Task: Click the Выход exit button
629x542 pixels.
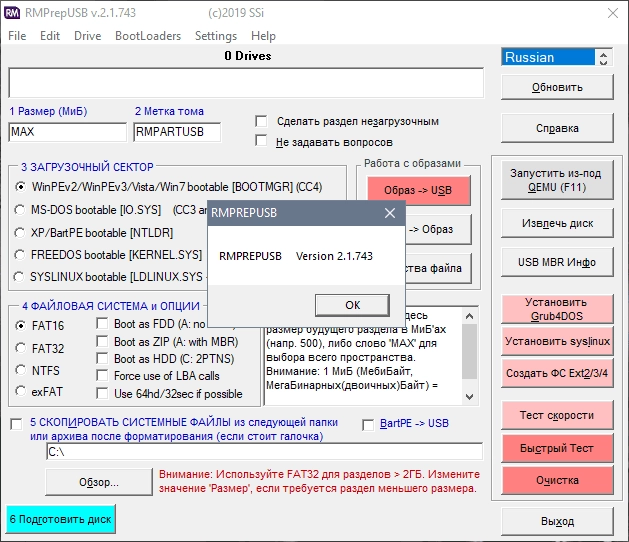Action: tap(557, 522)
